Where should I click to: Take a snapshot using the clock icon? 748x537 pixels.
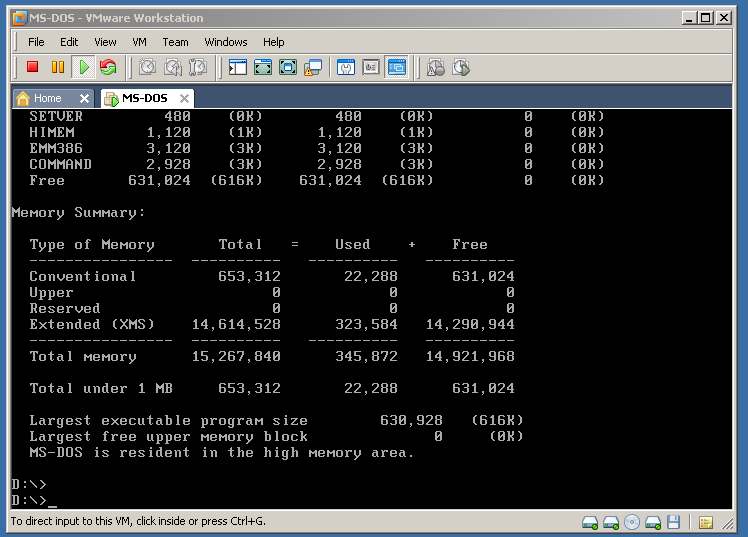click(147, 67)
